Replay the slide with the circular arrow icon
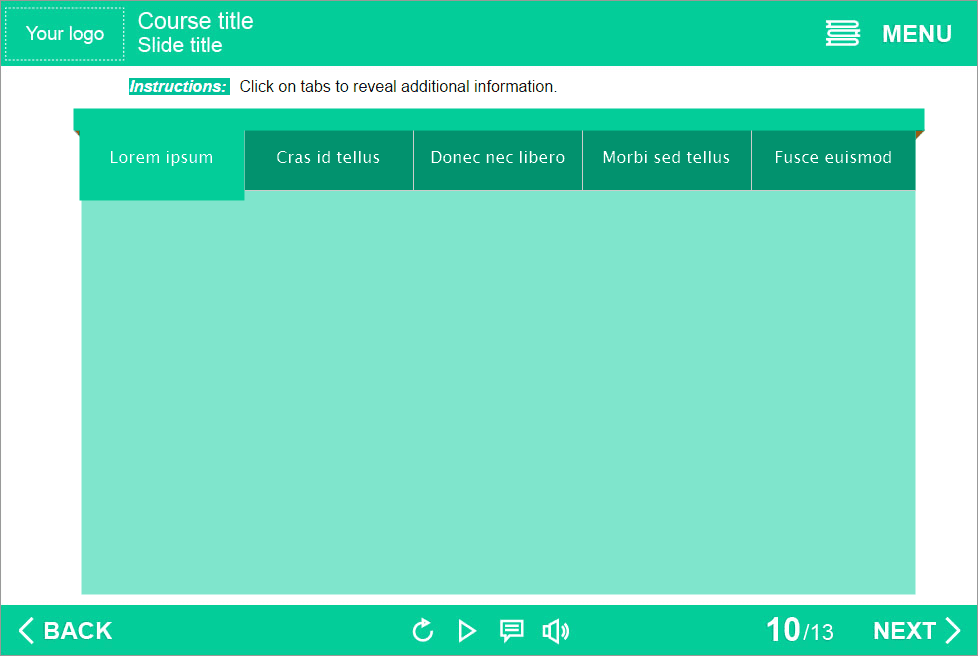The height and width of the screenshot is (656, 978). pyautogui.click(x=423, y=631)
